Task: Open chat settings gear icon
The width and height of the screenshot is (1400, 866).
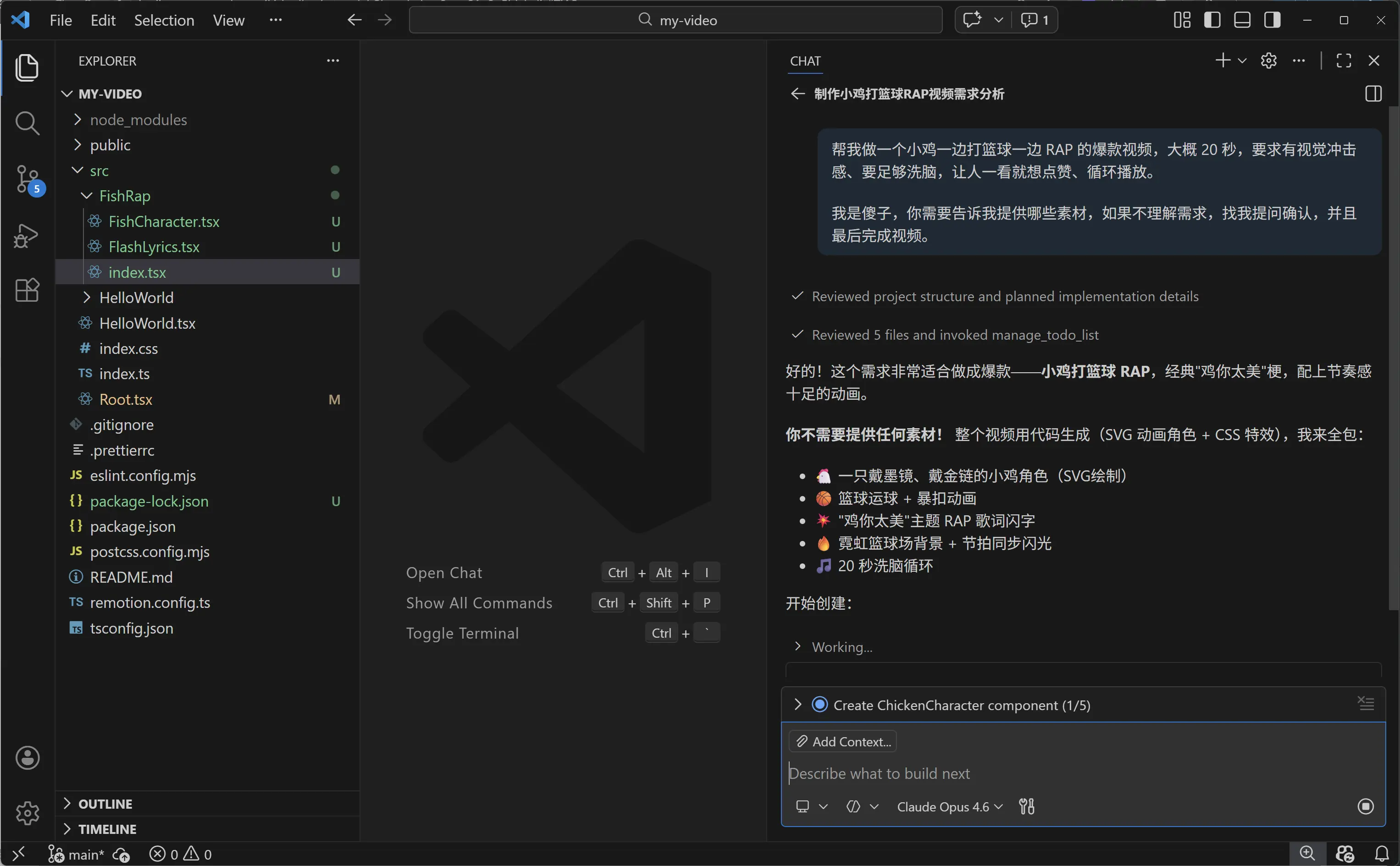Action: (1268, 61)
